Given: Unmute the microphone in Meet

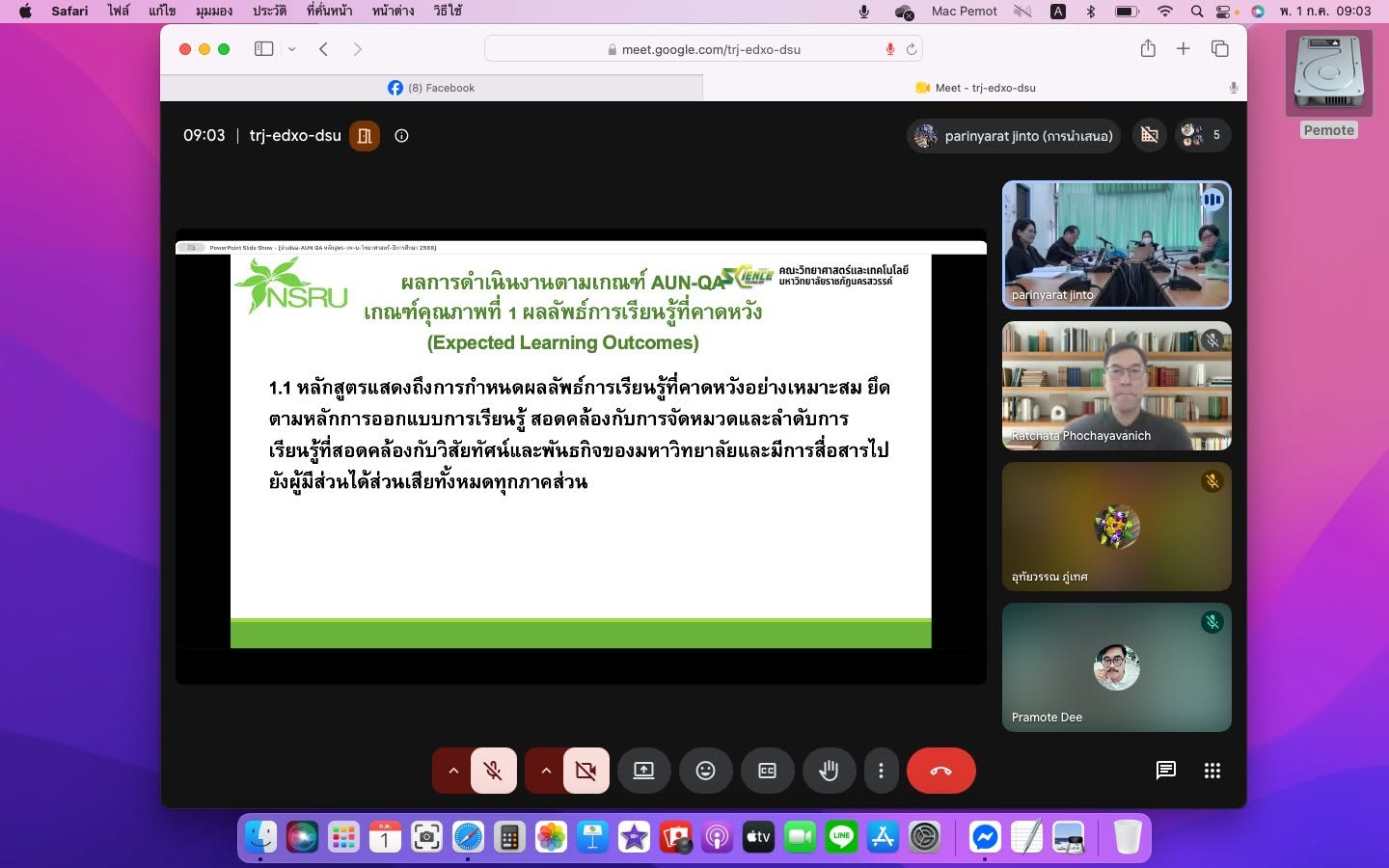Looking at the screenshot, I should coord(493,771).
